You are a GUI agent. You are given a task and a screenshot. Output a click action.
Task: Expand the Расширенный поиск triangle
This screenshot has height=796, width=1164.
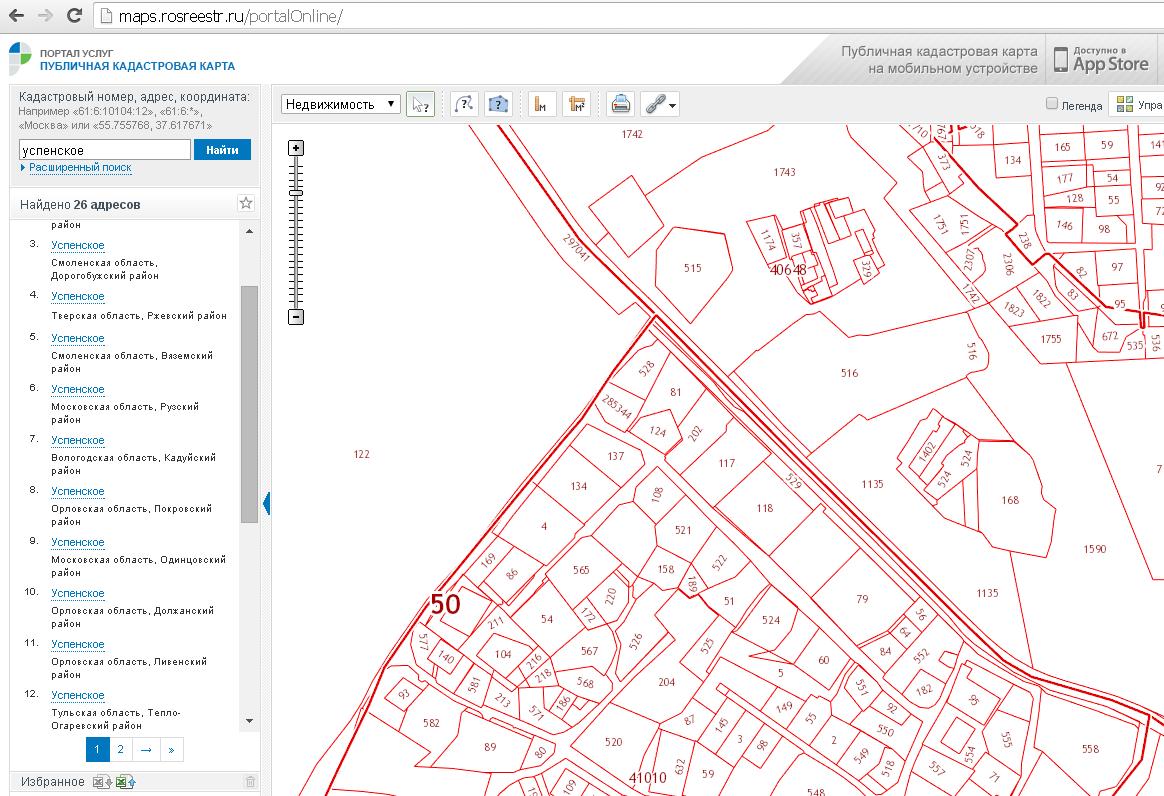click(23, 168)
